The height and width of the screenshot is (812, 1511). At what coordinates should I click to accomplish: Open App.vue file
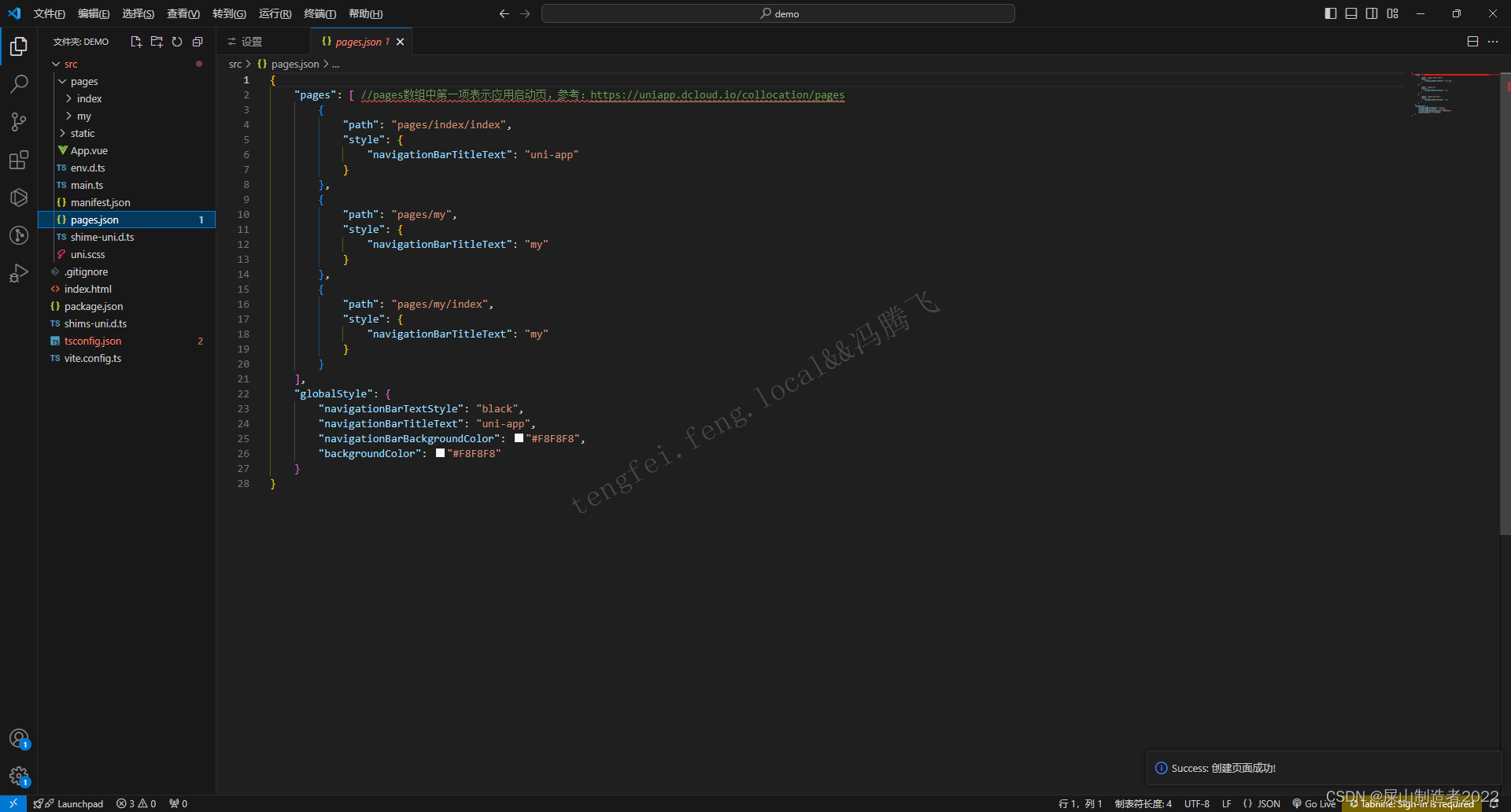[126, 150]
